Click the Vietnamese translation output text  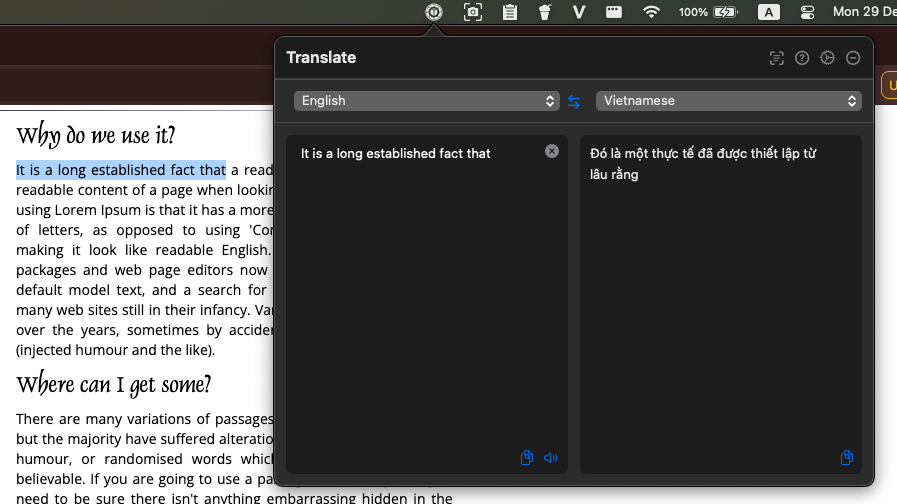pyautogui.click(x=704, y=164)
